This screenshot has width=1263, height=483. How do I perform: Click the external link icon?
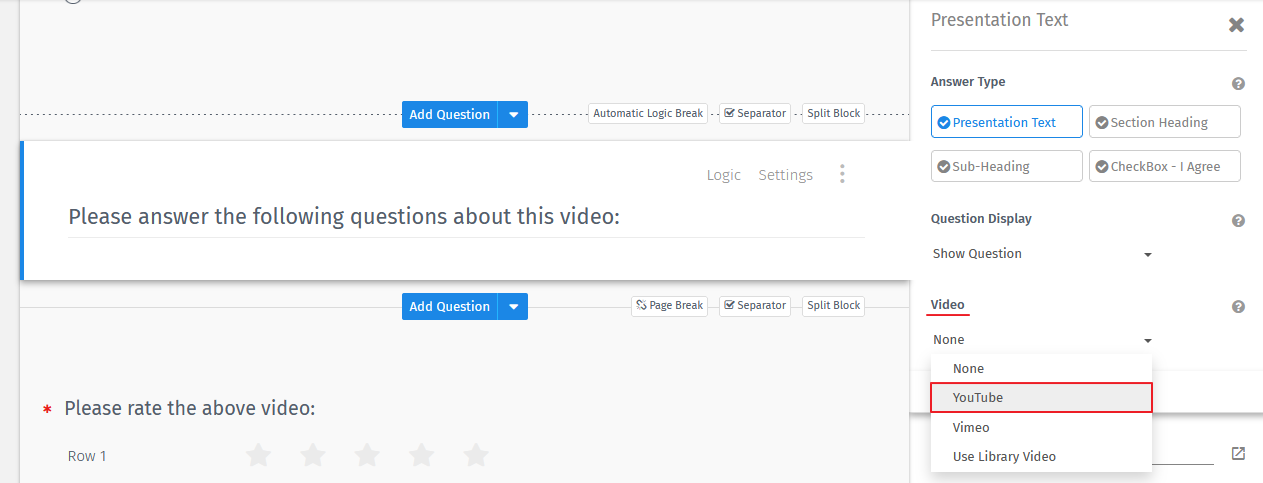pos(1238,454)
